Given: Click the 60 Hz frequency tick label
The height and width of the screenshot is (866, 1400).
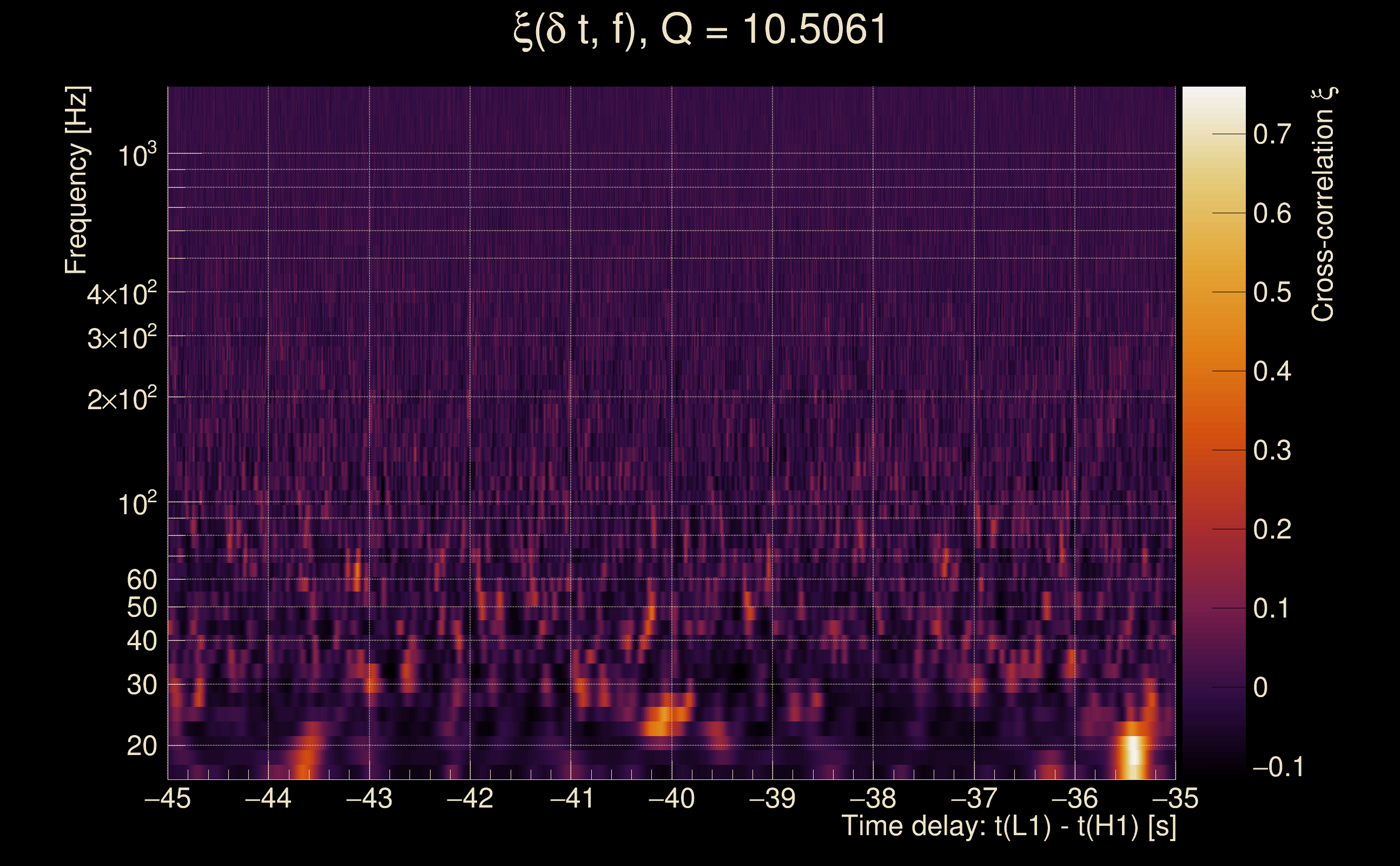Looking at the screenshot, I should [141, 580].
